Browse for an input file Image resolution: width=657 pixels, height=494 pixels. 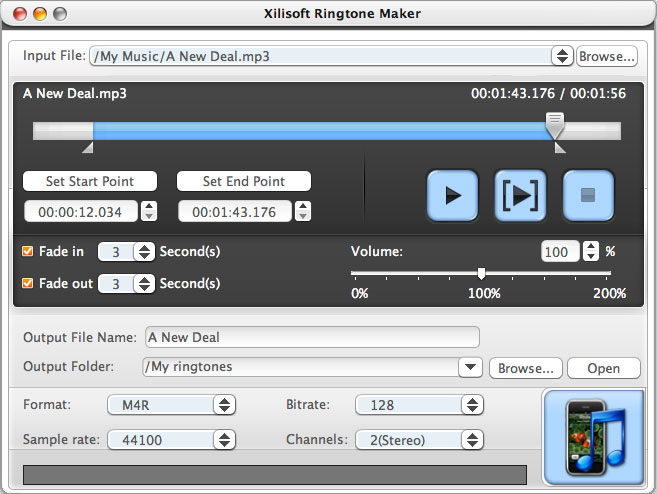coord(606,56)
